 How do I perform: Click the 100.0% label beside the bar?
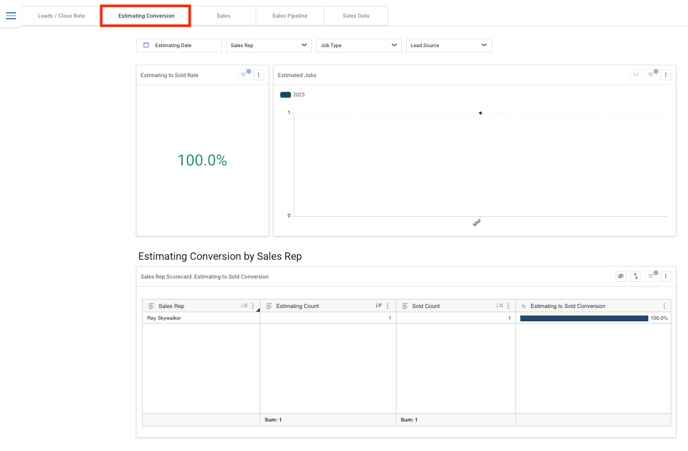tap(659, 318)
